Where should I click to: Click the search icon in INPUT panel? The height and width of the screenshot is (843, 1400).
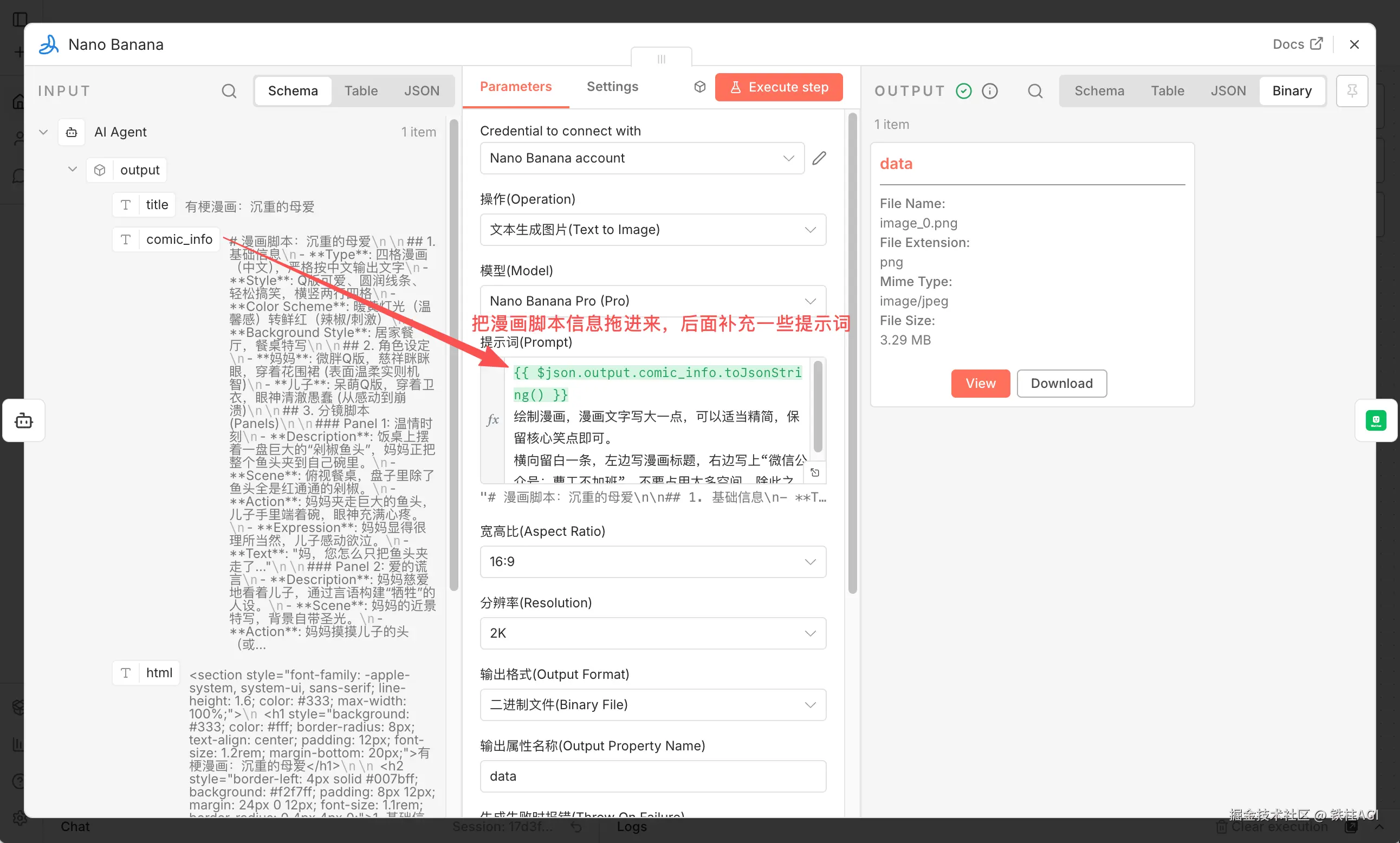click(229, 91)
